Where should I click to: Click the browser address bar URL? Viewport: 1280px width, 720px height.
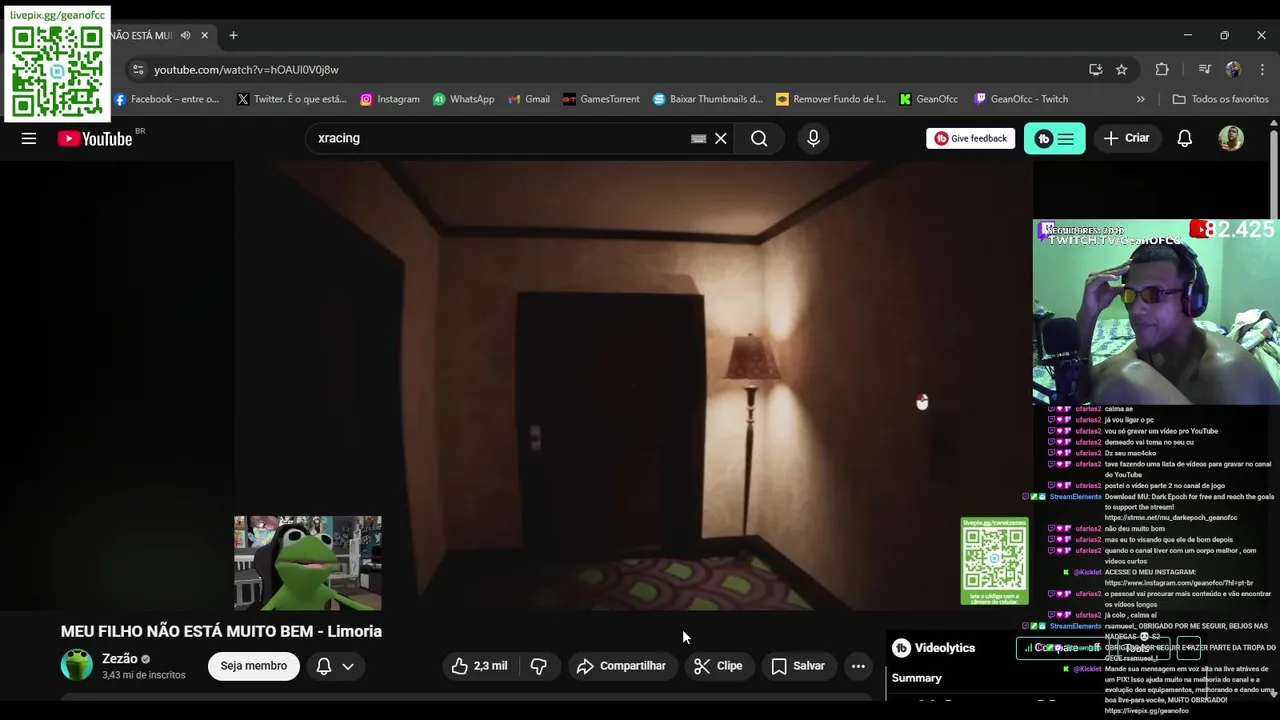[246, 69]
